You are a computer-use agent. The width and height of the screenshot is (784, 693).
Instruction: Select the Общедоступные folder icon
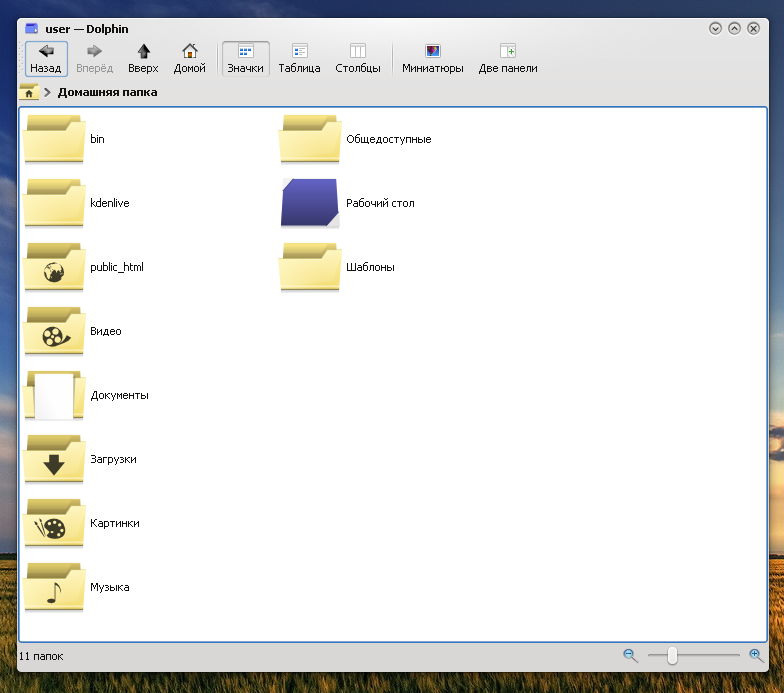tap(310, 139)
